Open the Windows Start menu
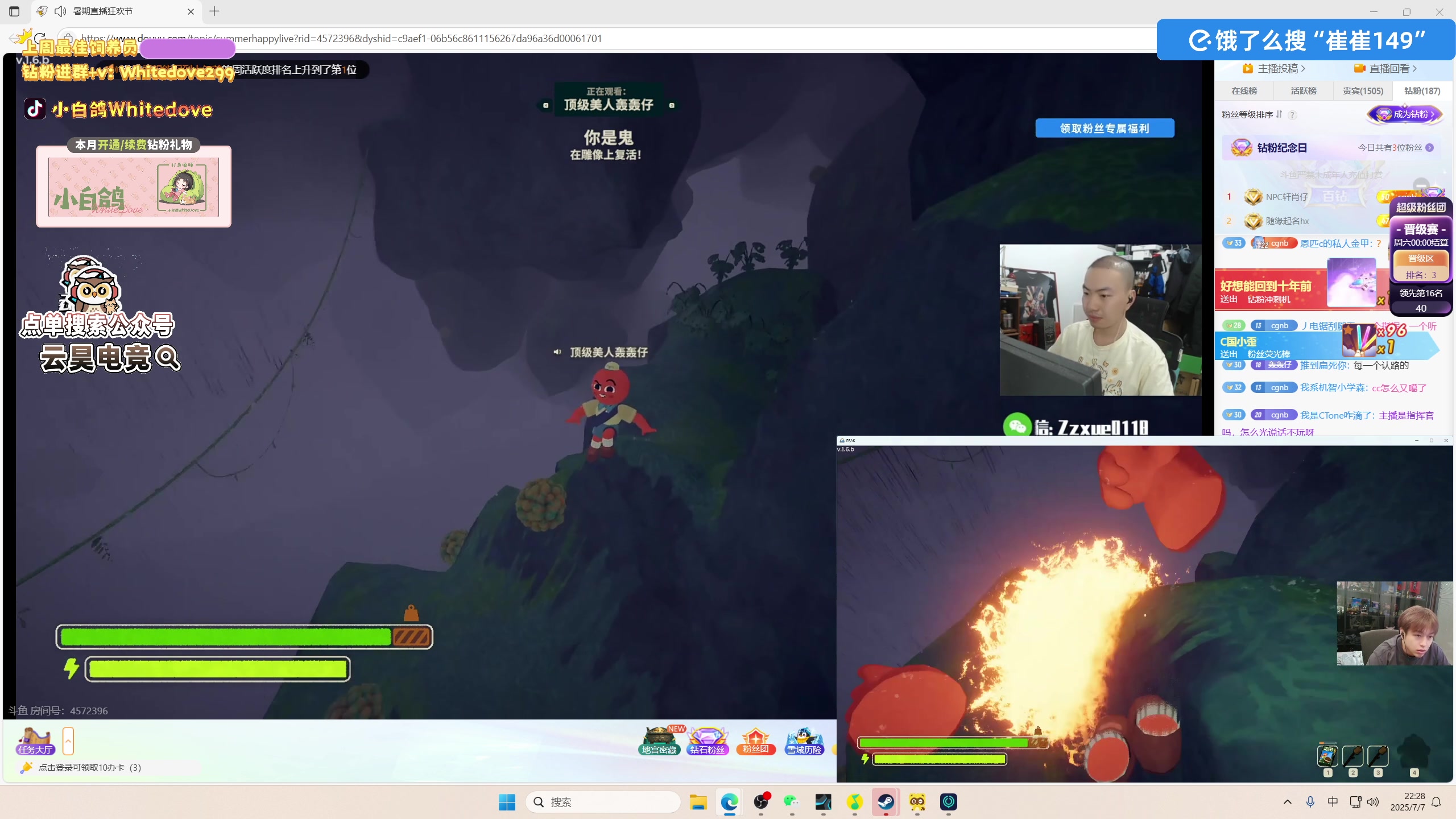Screen dimensions: 1456x819 506,802
